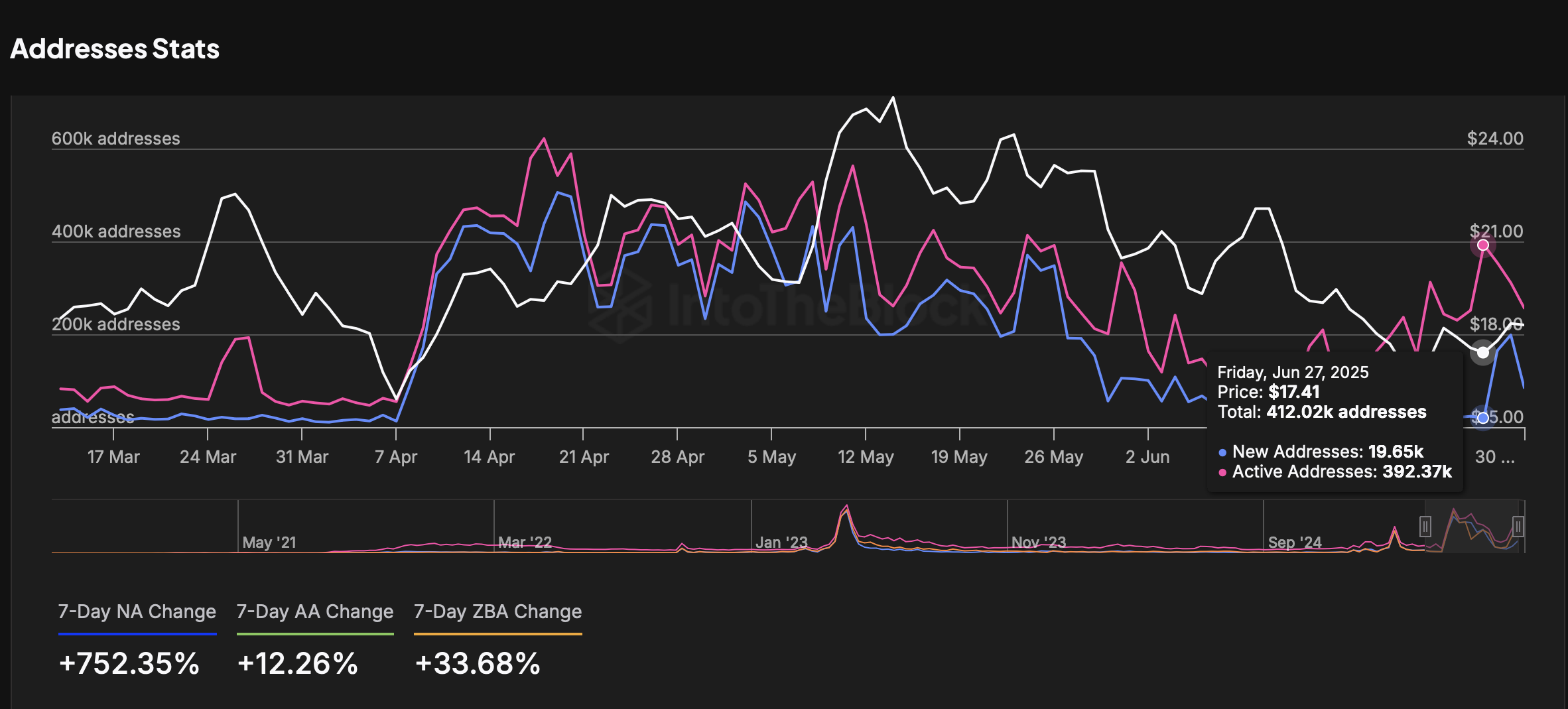Screen dimensions: 1568x709
Task: Click the 17 Mar axis label
Action: [x=113, y=457]
